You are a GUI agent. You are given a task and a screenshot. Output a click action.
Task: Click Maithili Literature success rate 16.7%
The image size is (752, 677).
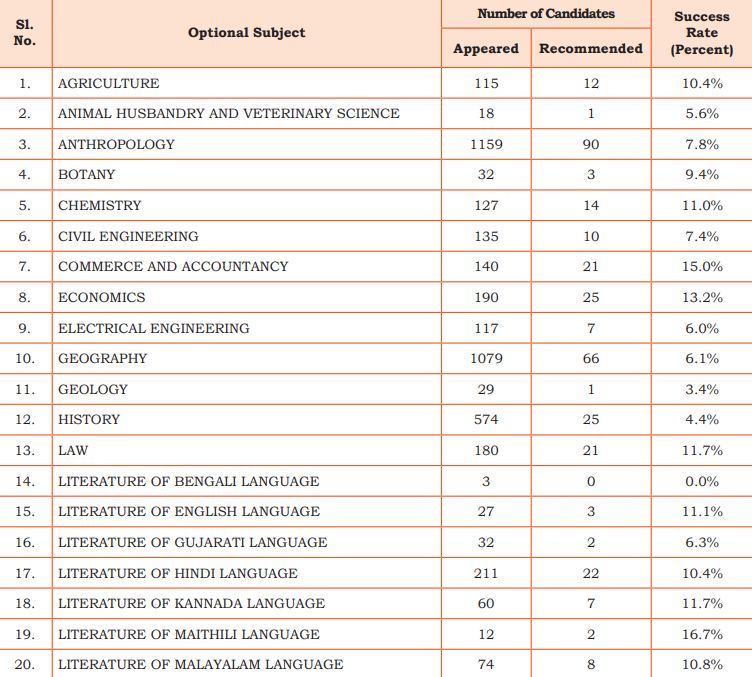pyautogui.click(x=702, y=634)
